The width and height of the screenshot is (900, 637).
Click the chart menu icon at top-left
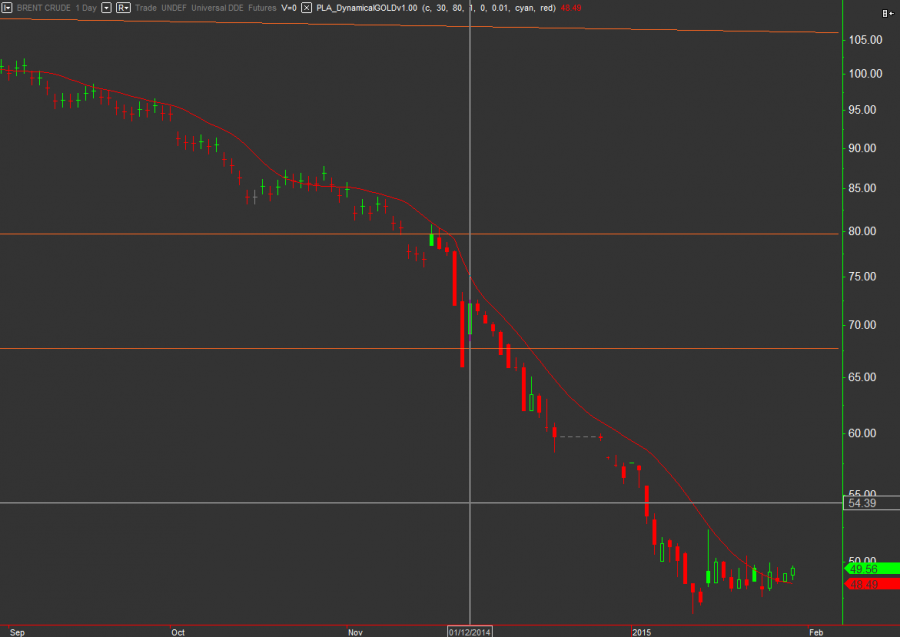point(7,7)
